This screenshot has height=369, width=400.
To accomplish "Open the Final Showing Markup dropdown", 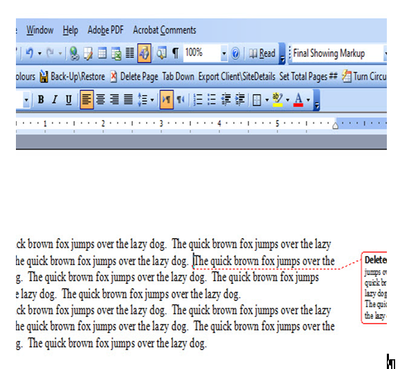I will 385,53.
